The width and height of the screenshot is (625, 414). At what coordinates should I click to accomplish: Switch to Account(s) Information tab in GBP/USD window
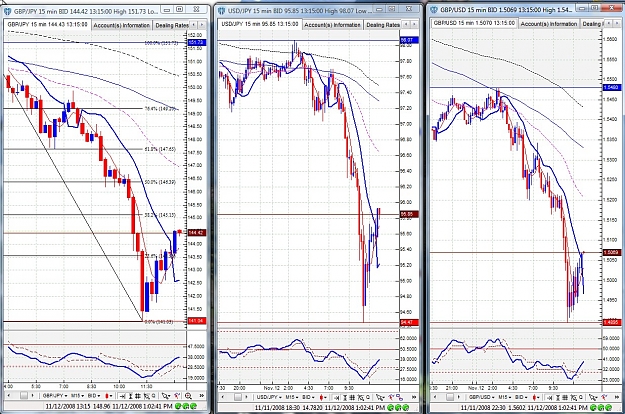point(548,24)
